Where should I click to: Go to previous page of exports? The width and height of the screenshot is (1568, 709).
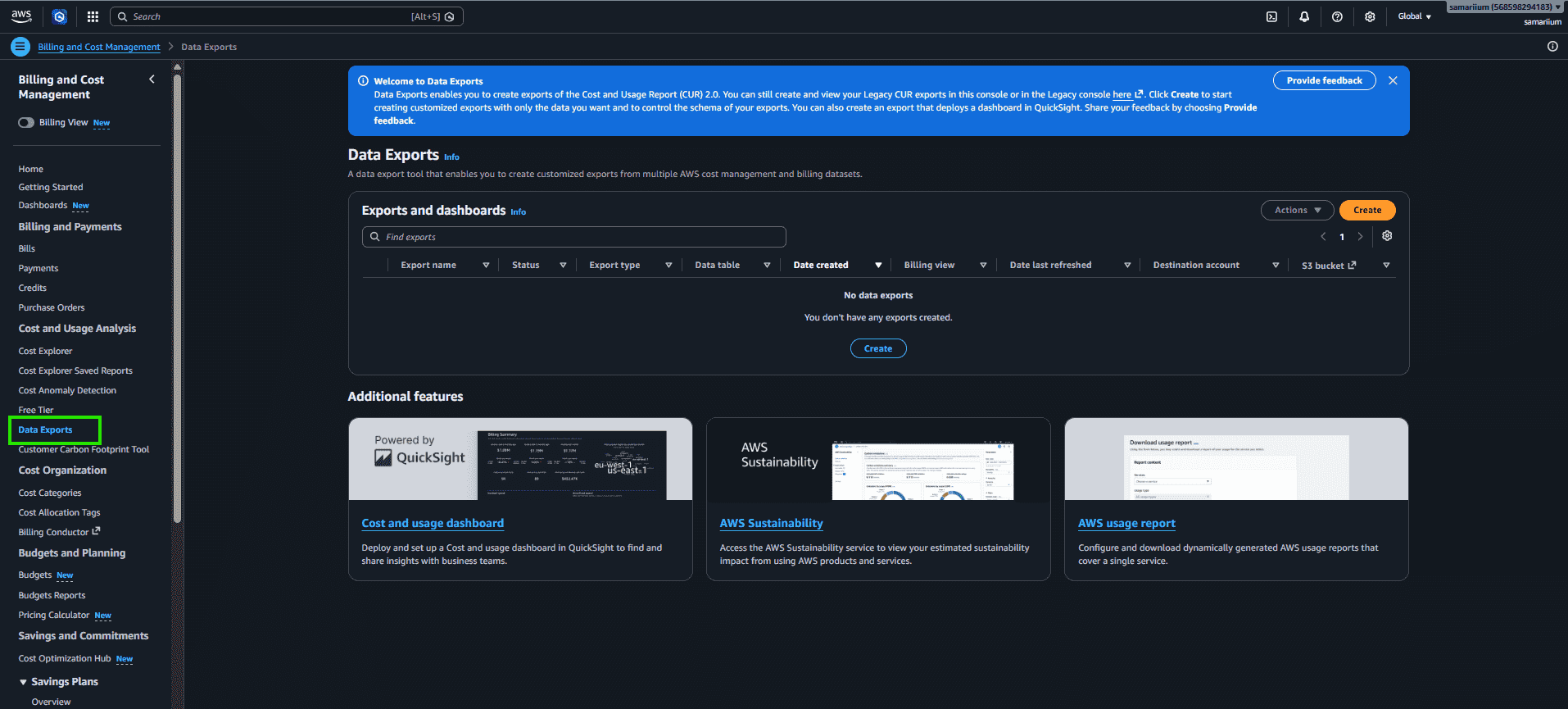[1323, 237]
